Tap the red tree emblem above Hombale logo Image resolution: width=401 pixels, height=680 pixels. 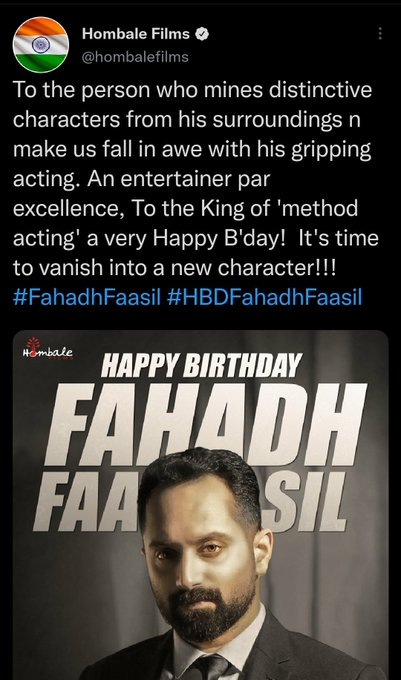(33, 343)
